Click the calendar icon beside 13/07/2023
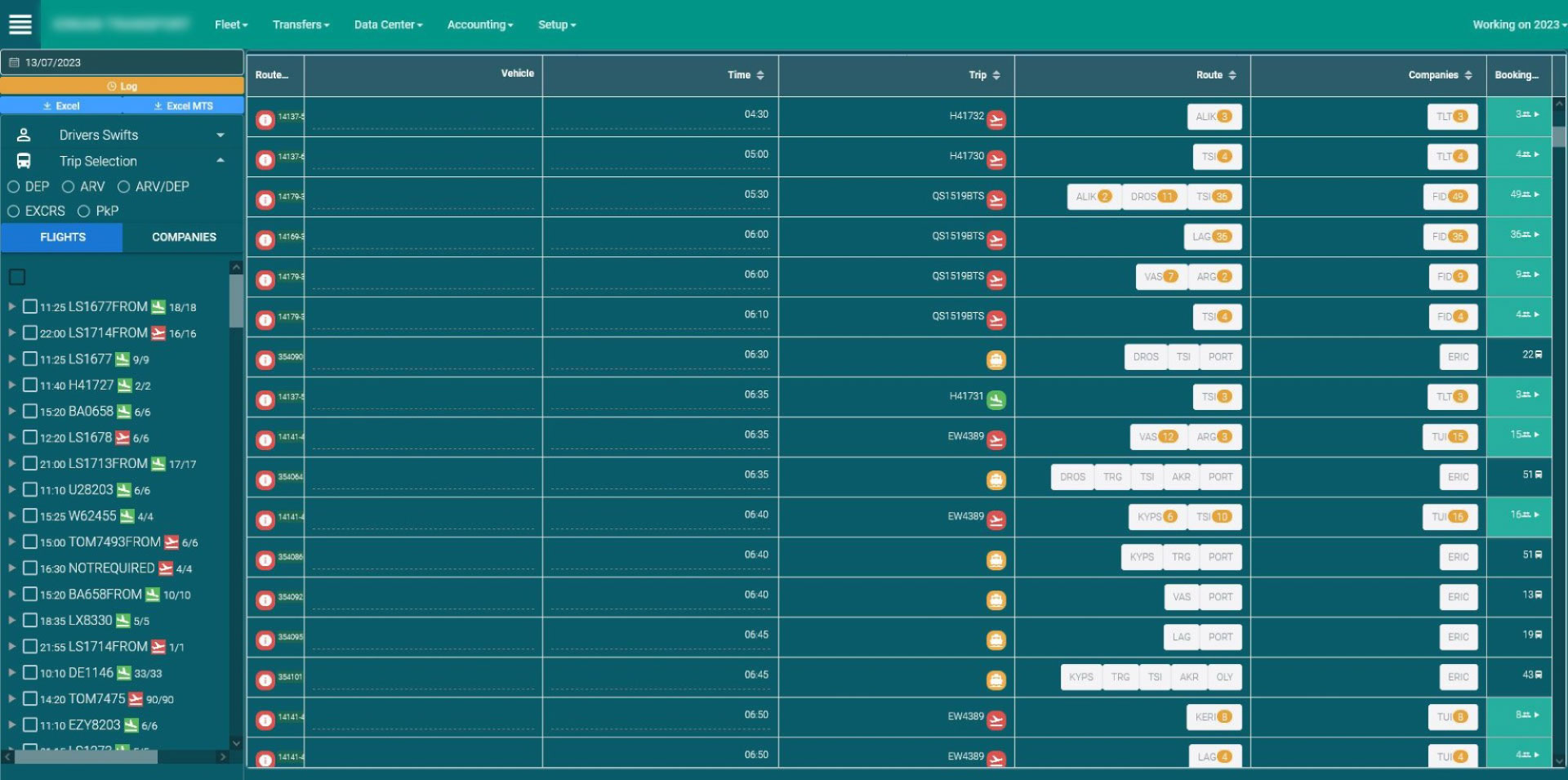The height and width of the screenshot is (780, 1568). [x=14, y=62]
